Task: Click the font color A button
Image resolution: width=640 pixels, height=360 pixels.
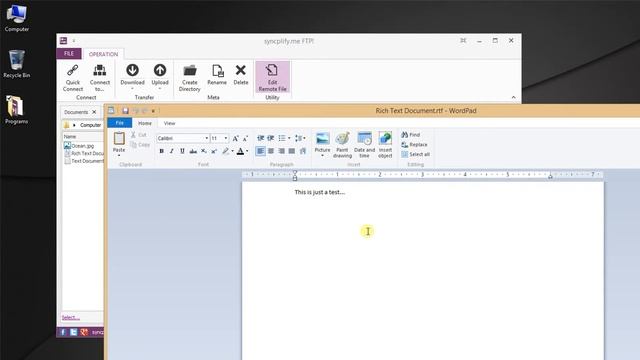Action: coord(240,151)
